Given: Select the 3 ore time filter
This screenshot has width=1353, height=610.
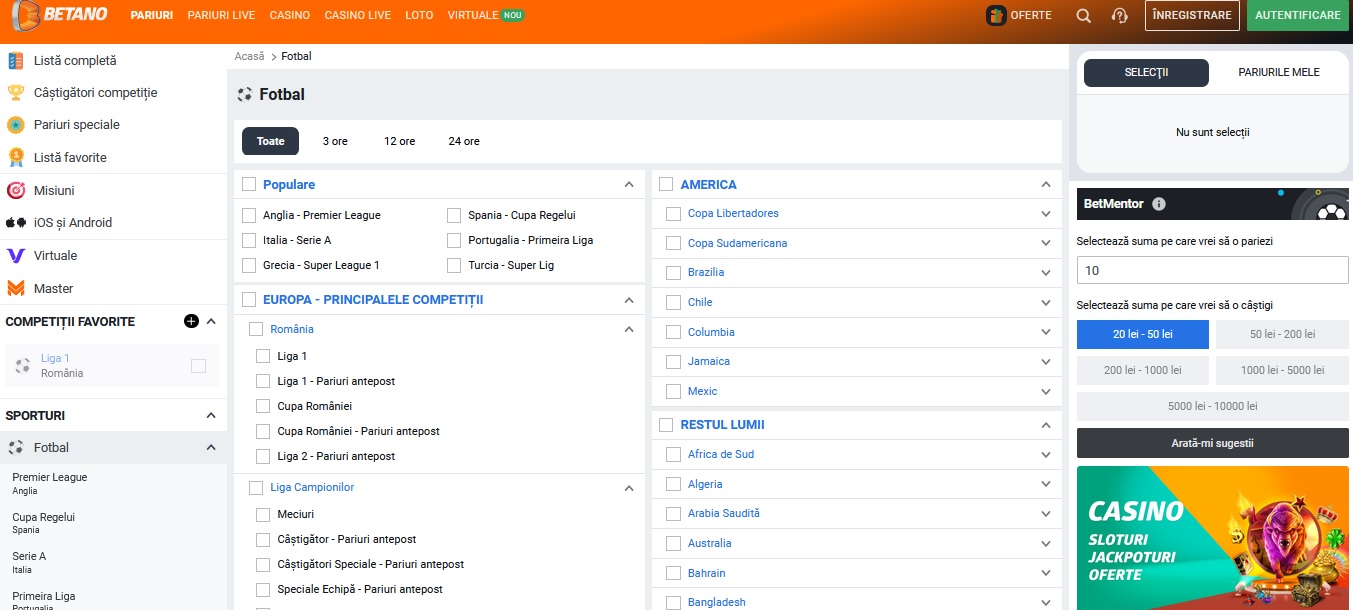Looking at the screenshot, I should tap(335, 141).
